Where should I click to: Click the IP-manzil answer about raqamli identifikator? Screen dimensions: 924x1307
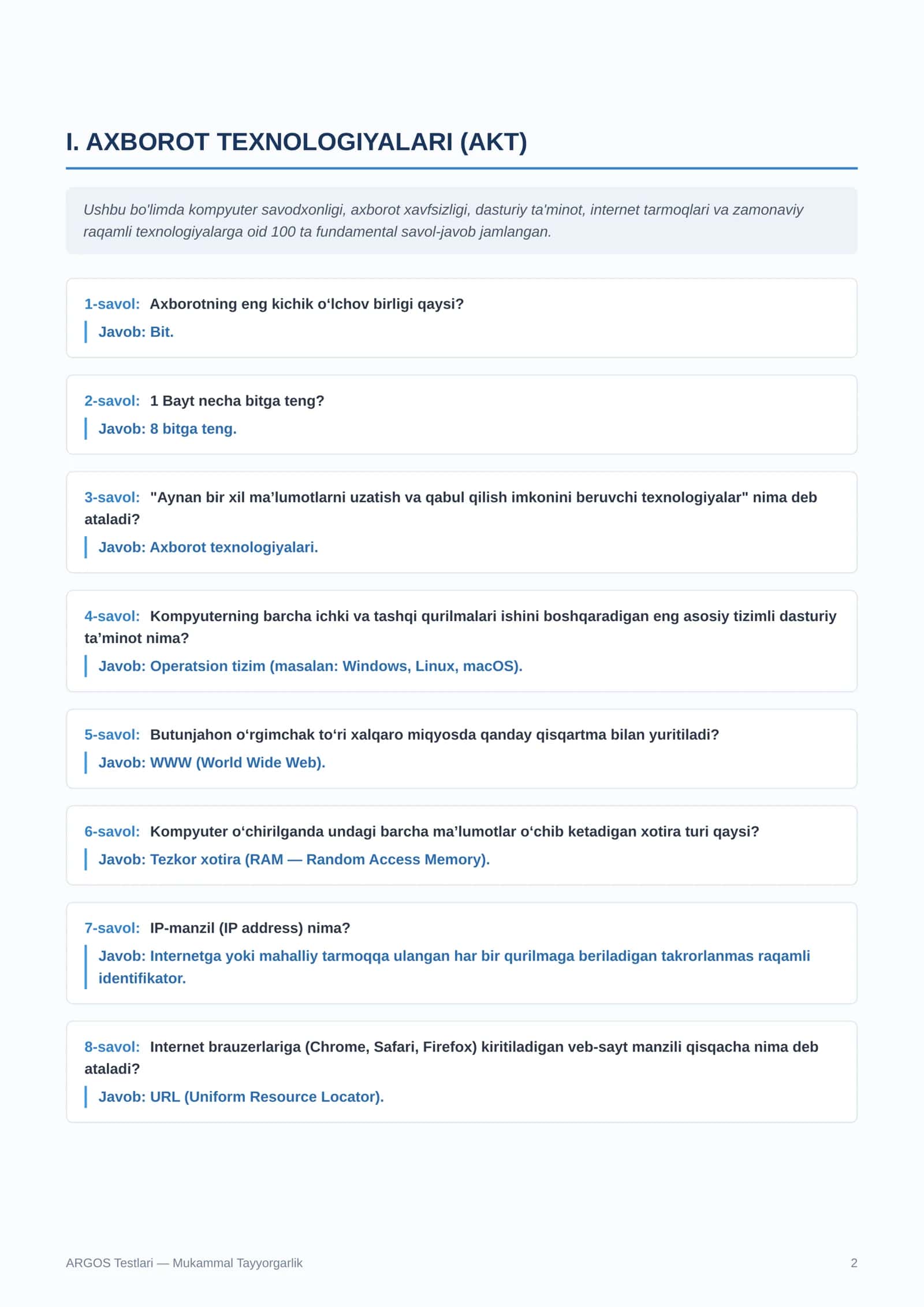(454, 967)
